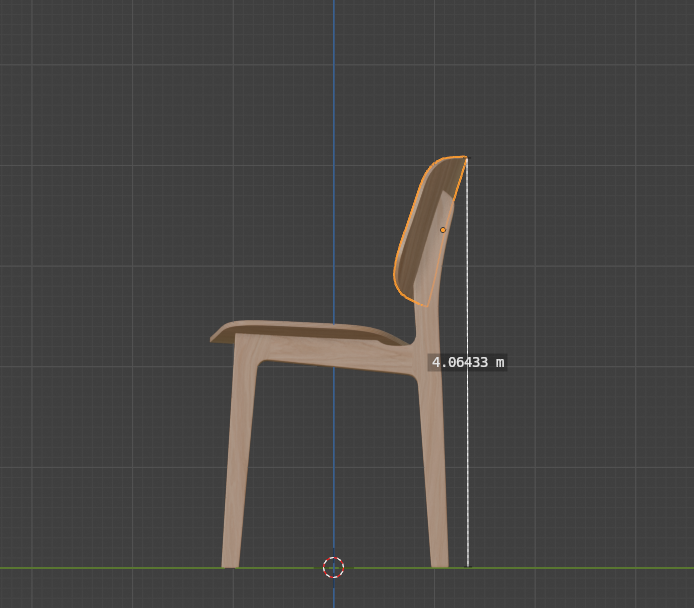Click the red-white 3D cursor at floor
694x608 pixels.
[333, 567]
